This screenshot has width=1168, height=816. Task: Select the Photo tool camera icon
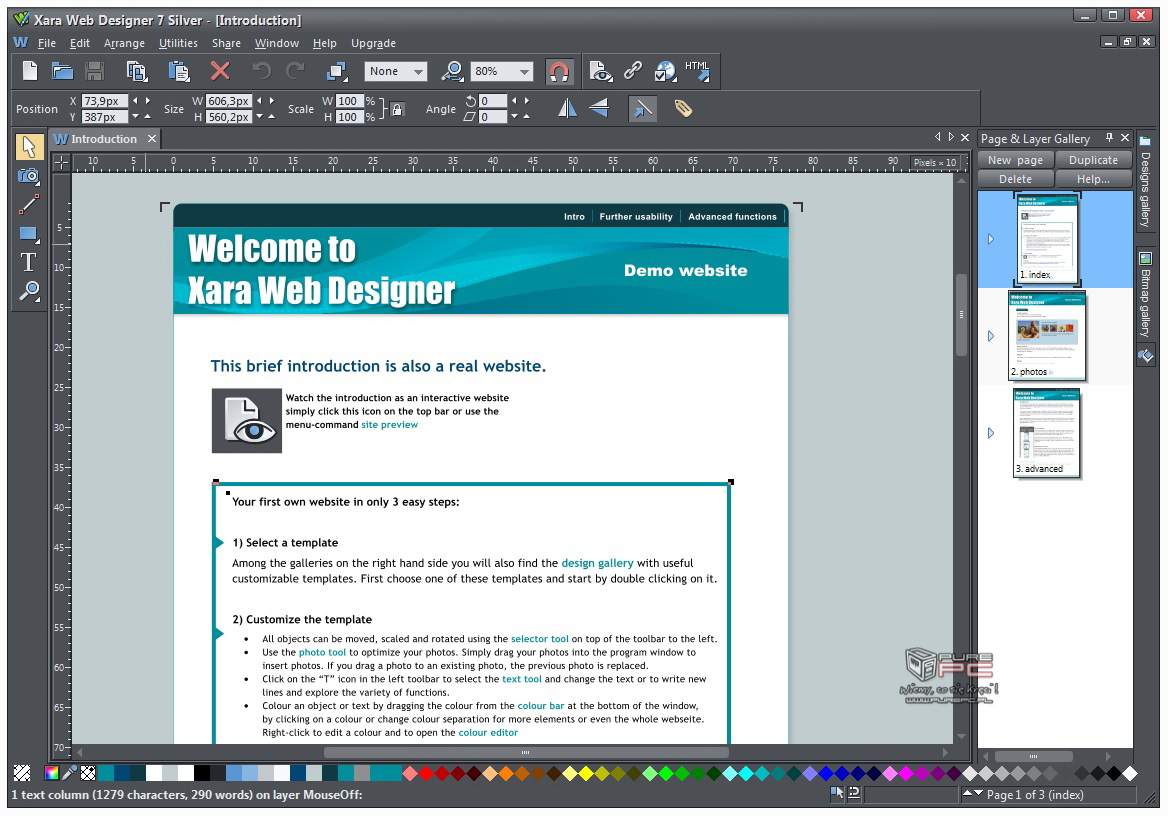point(28,176)
